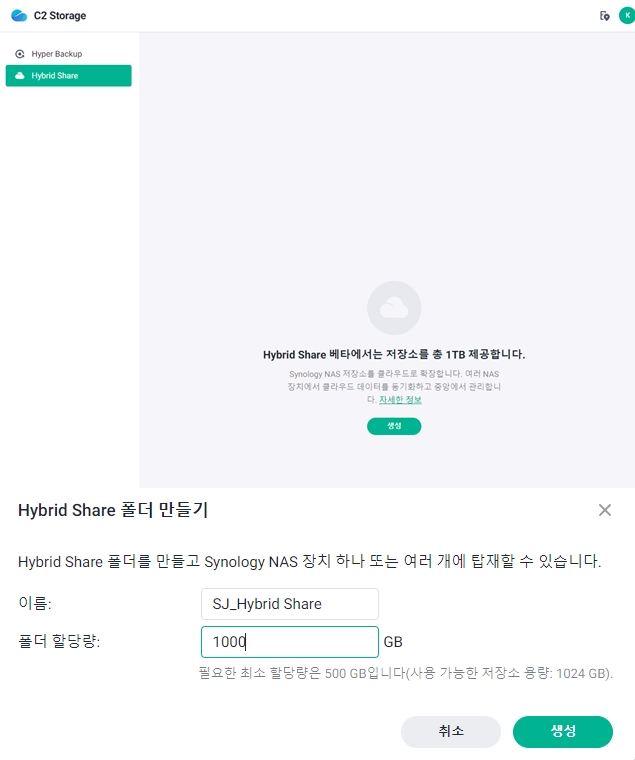
Task: Close the Hybrid Share folder creation dialog
Action: [604, 510]
